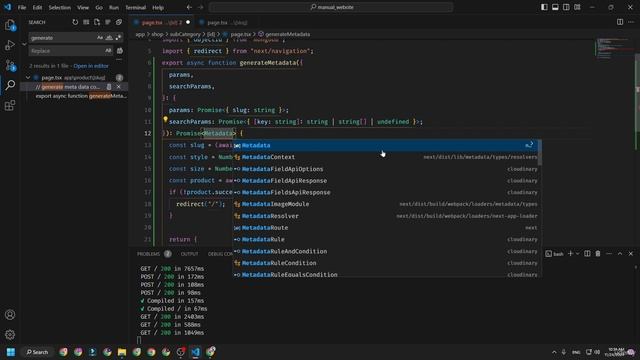The image size is (640, 360).
Task: Open the View menu
Action: pyautogui.click(x=83, y=7)
